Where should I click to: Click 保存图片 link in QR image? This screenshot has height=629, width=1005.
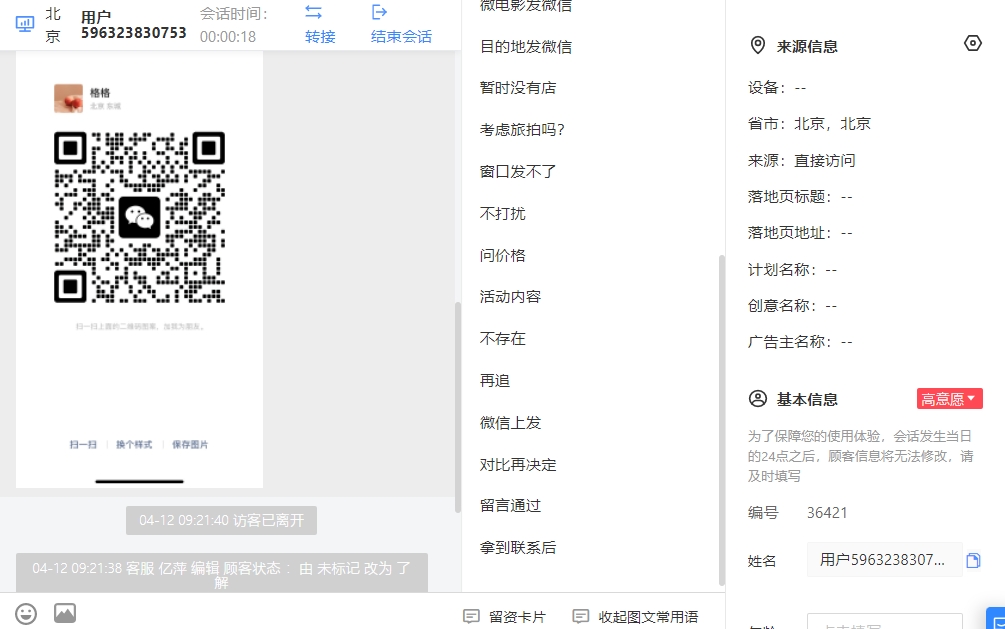[x=190, y=444]
